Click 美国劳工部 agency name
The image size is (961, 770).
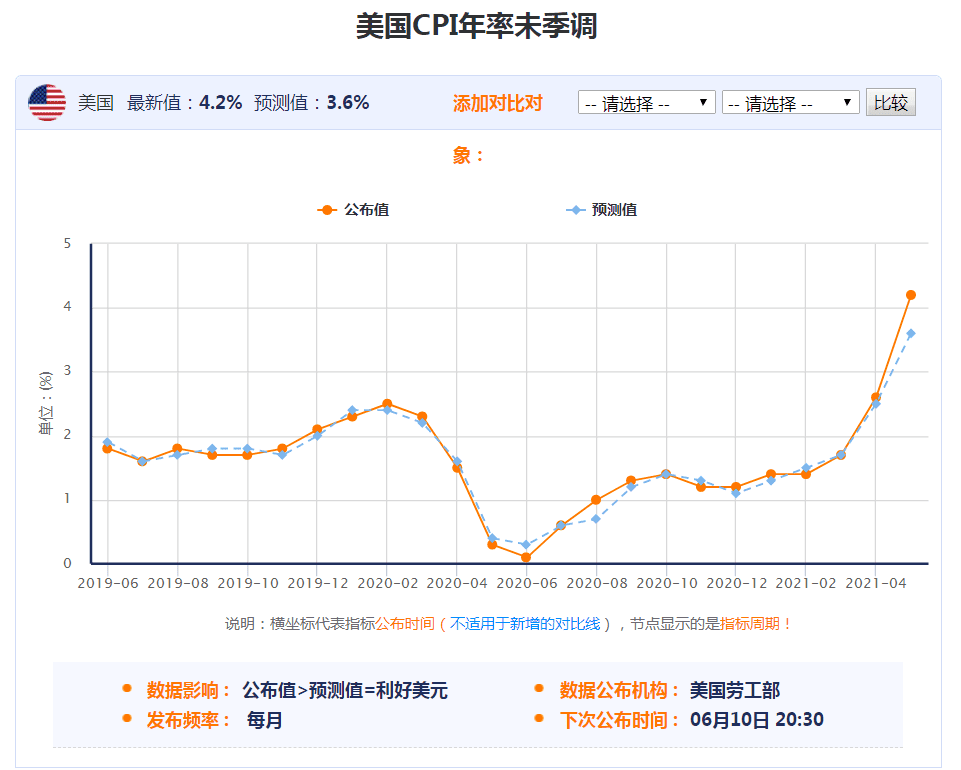pyautogui.click(x=735, y=690)
